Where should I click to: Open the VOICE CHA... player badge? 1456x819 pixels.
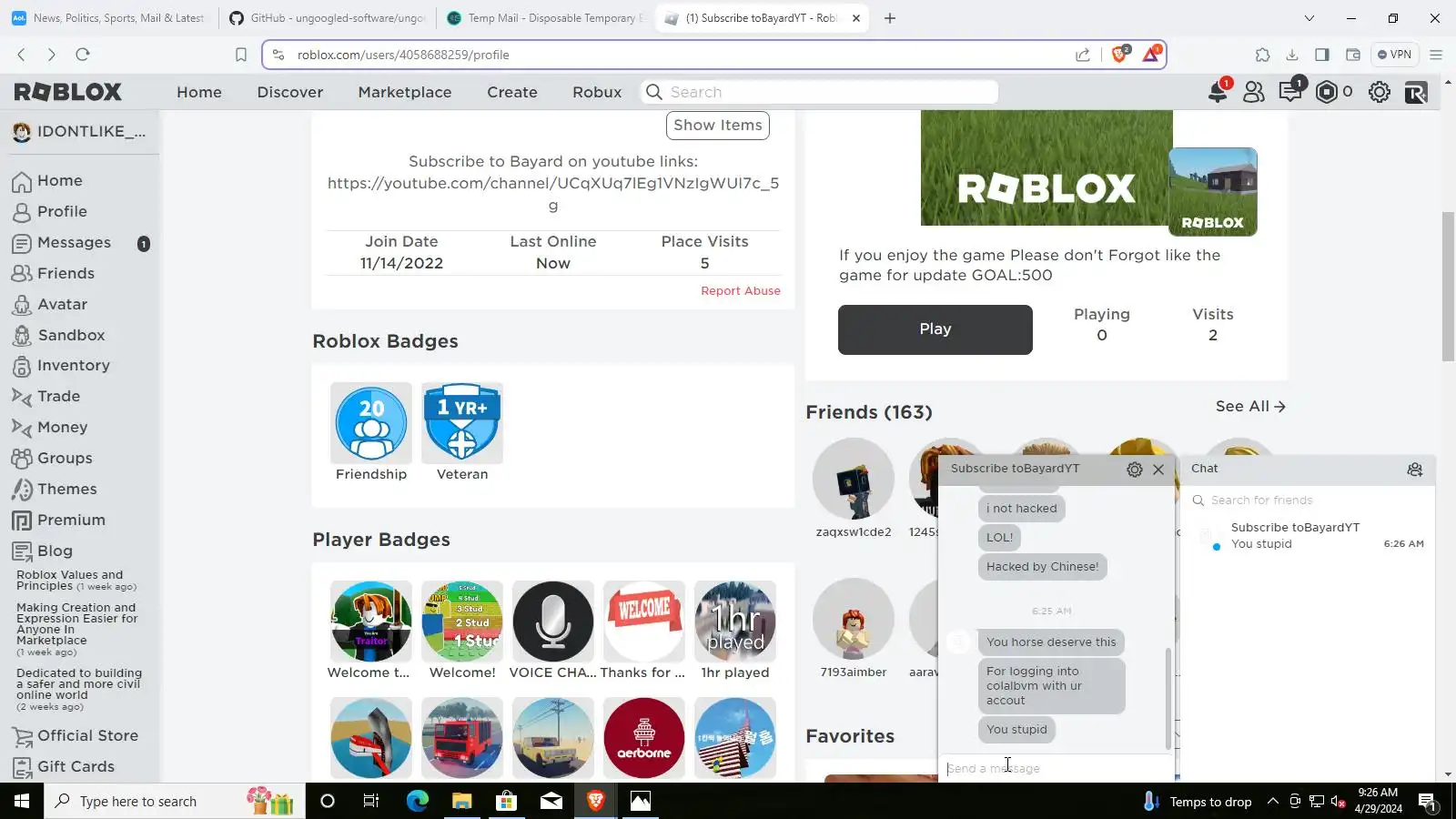(553, 622)
